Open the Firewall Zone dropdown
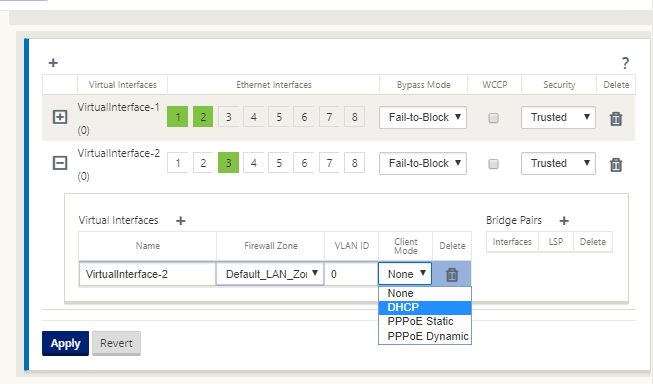Screen dimensions: 653x384 point(270,274)
